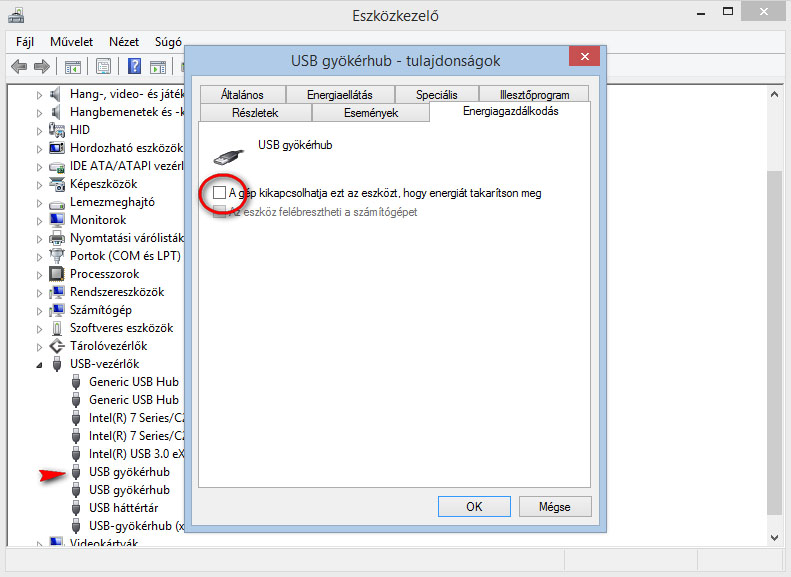
Task: Select the USB háttértár device icon
Action: [x=76, y=508]
